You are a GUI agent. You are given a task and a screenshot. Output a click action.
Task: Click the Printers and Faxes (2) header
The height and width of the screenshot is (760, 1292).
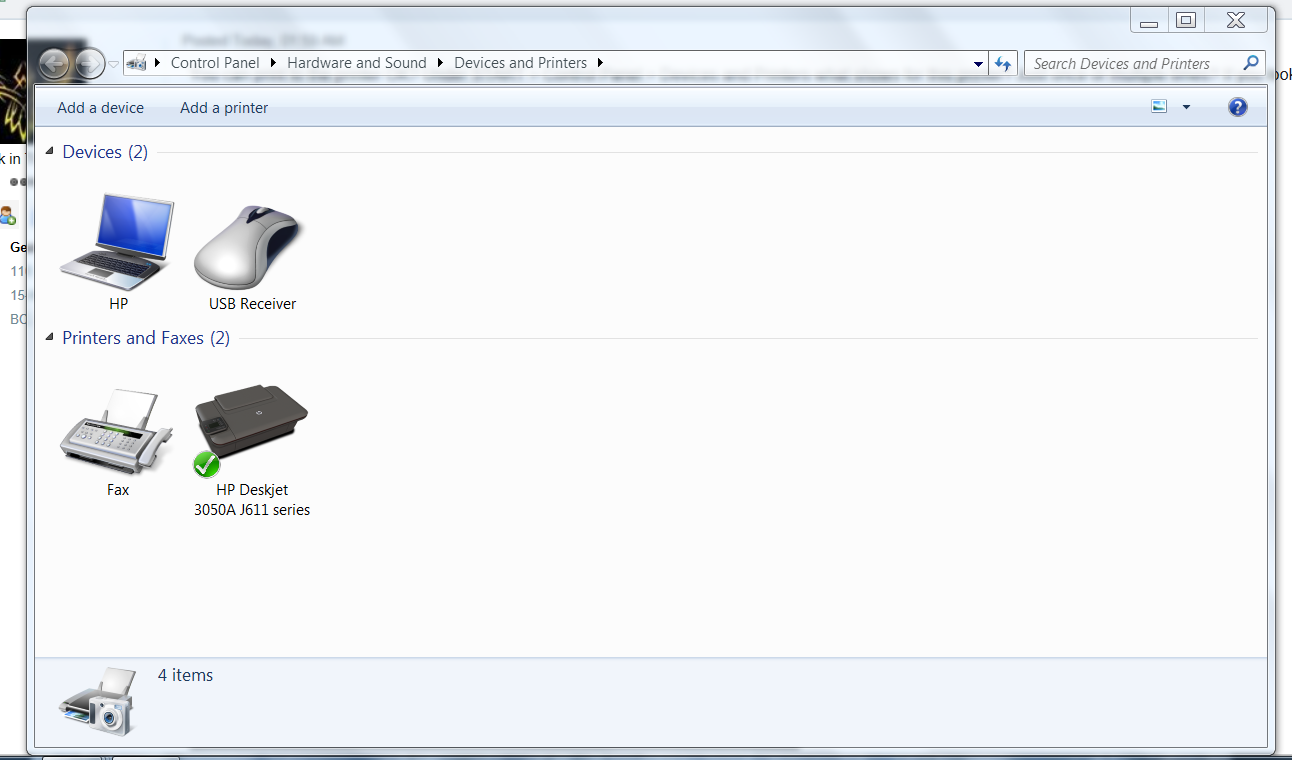[146, 338]
